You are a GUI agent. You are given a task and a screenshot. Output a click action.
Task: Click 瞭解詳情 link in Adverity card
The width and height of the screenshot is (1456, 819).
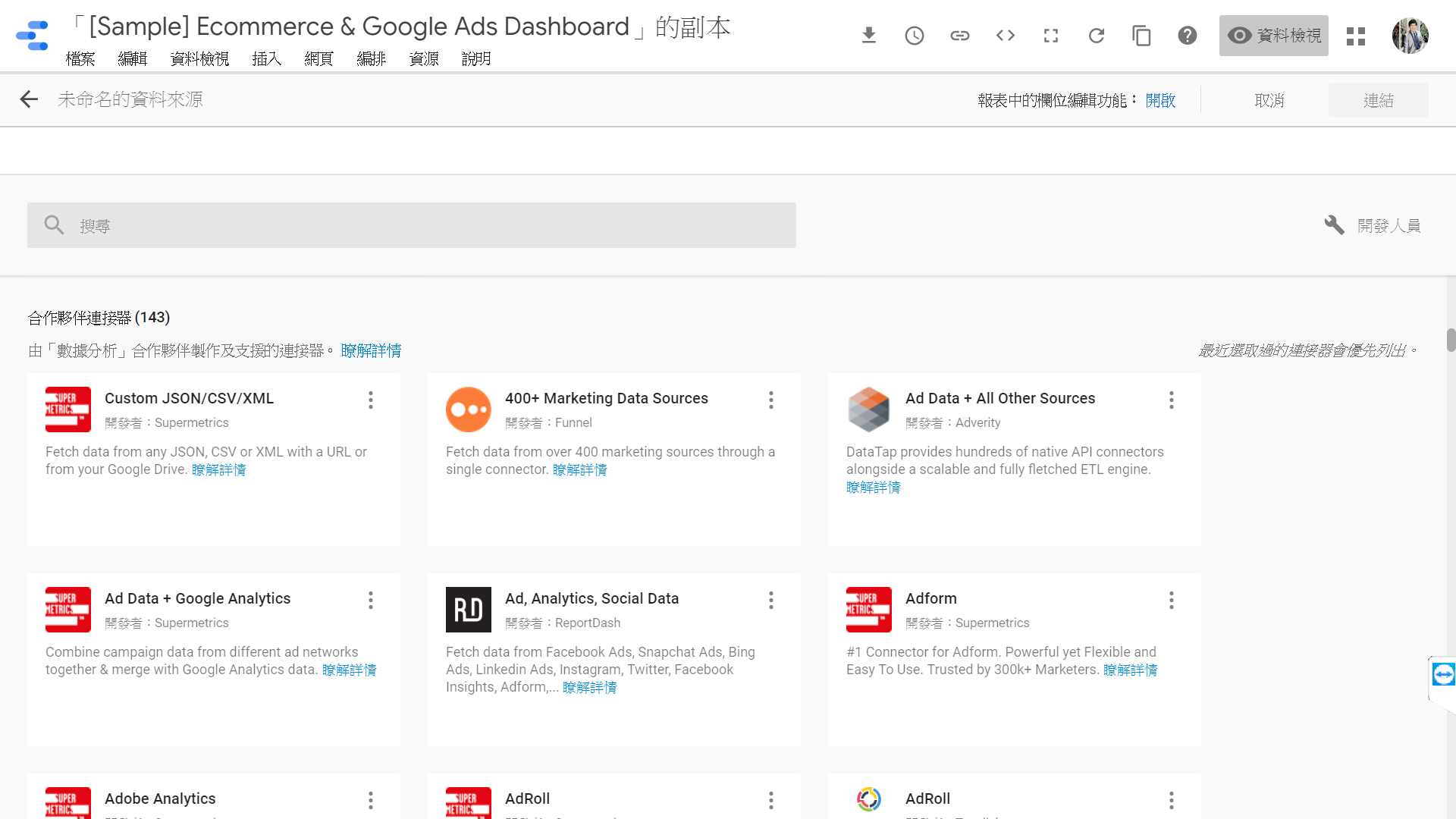click(x=874, y=488)
